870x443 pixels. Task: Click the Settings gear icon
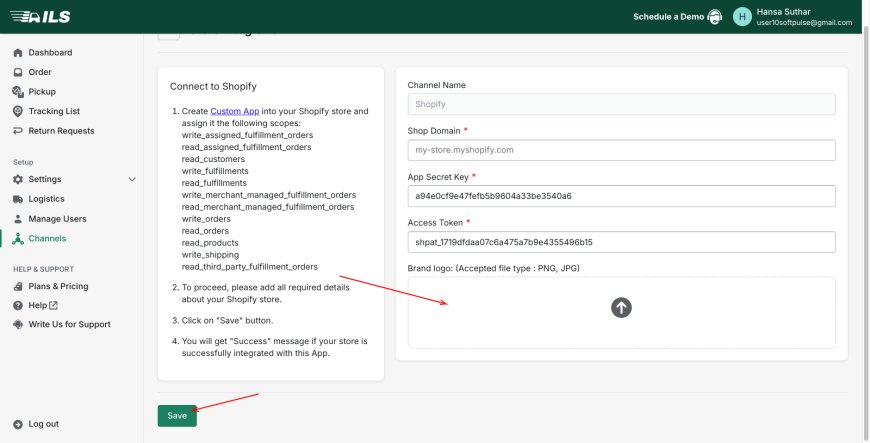[18, 179]
